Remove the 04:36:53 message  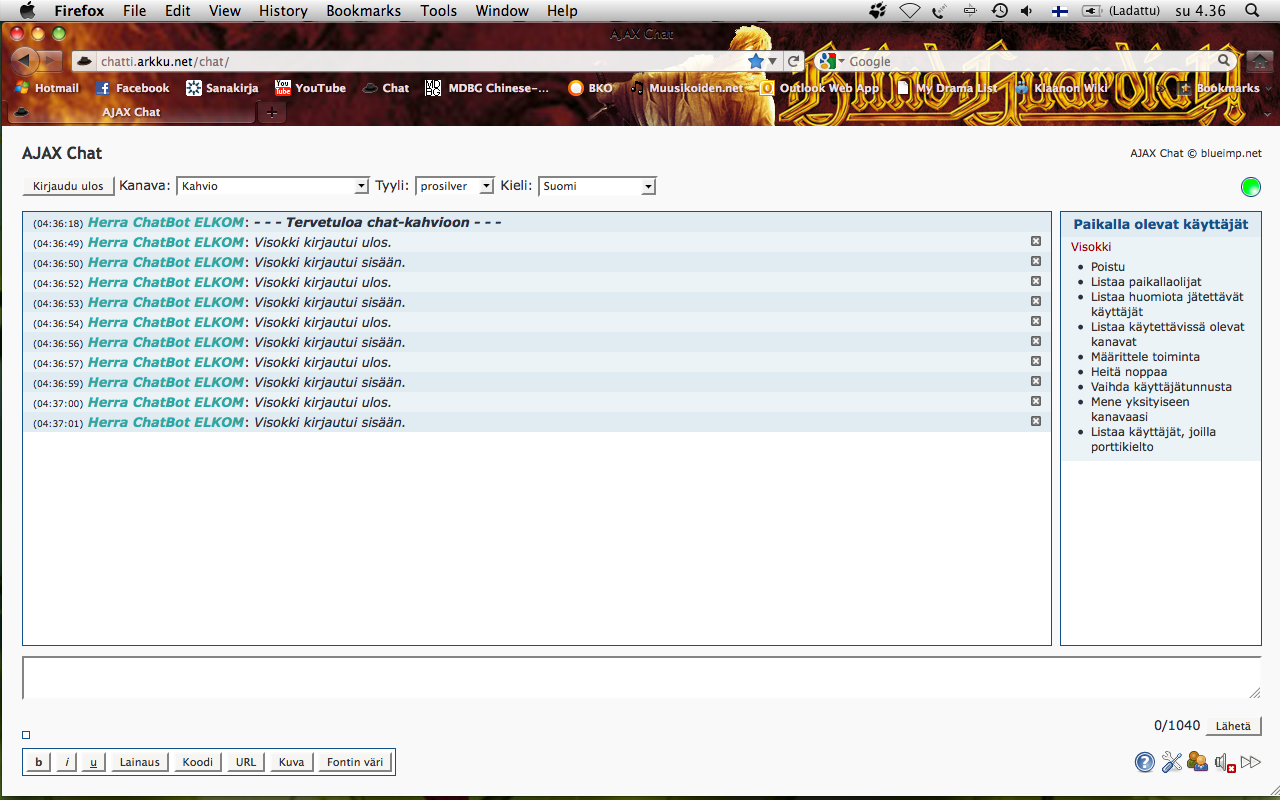pos(1036,301)
